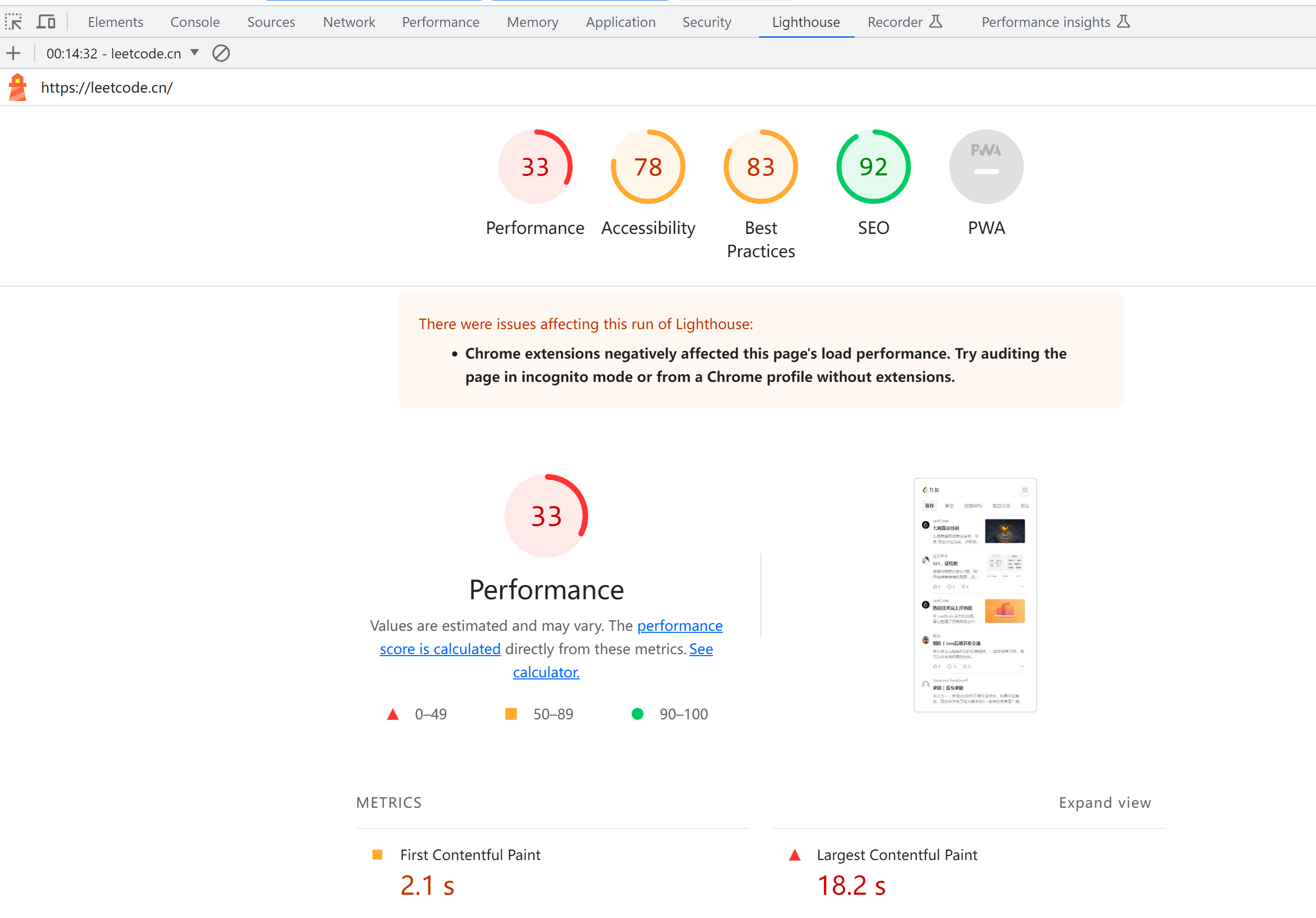Open the Performance insights tab
The height and width of the screenshot is (918, 1316).
click(x=1045, y=22)
